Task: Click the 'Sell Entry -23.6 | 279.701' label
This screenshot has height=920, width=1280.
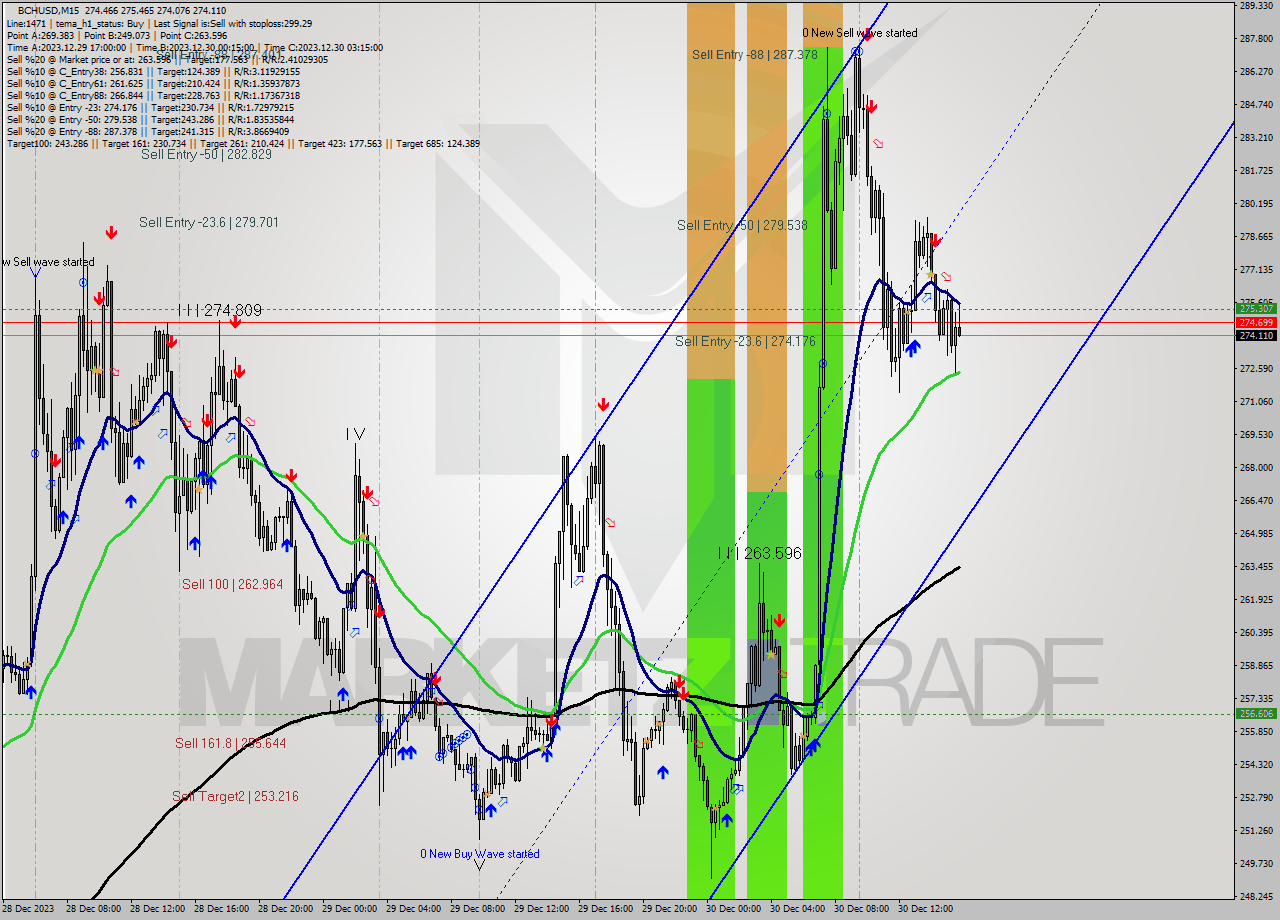Action: coord(209,222)
